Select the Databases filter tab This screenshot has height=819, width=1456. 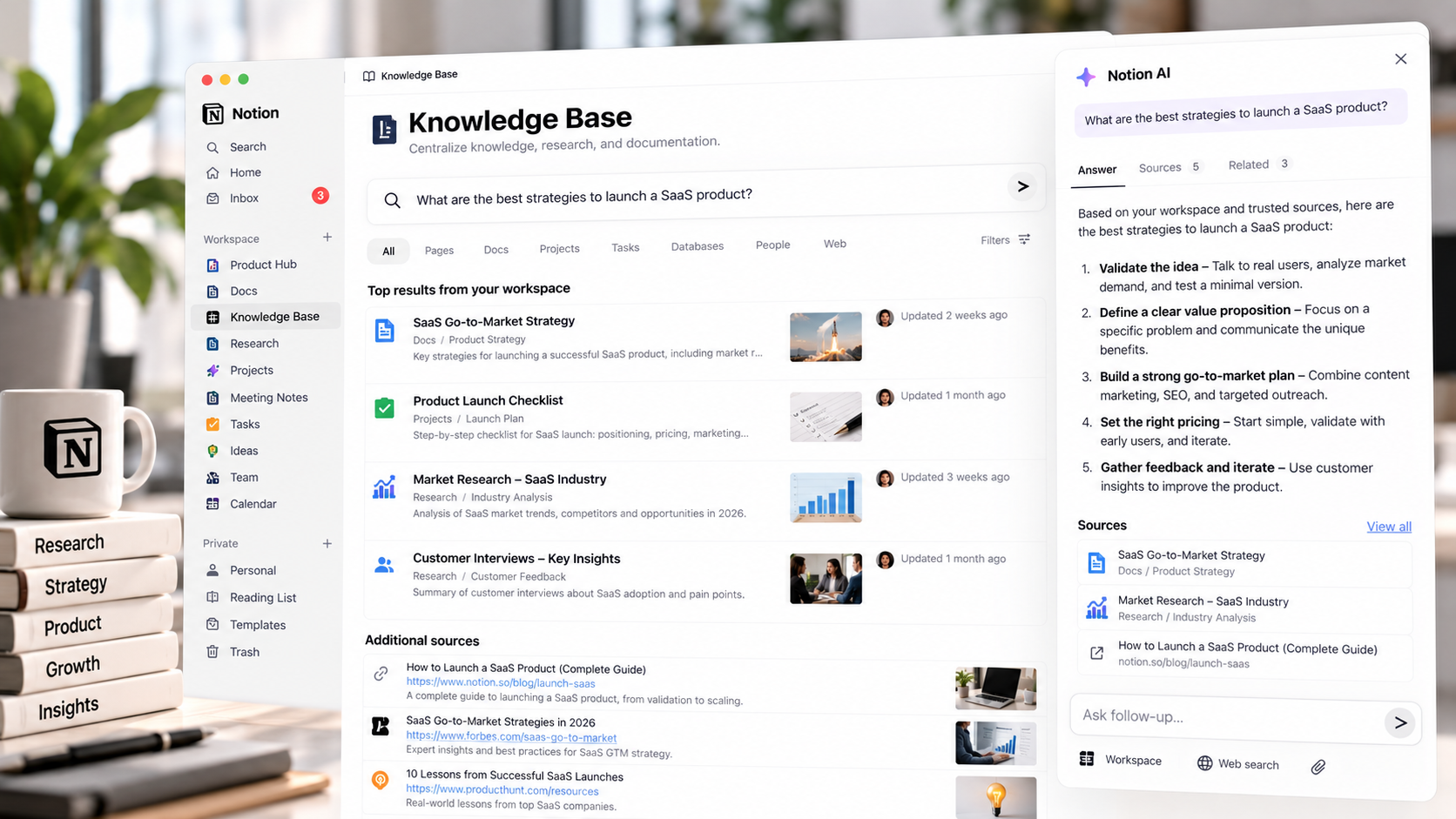tap(697, 246)
